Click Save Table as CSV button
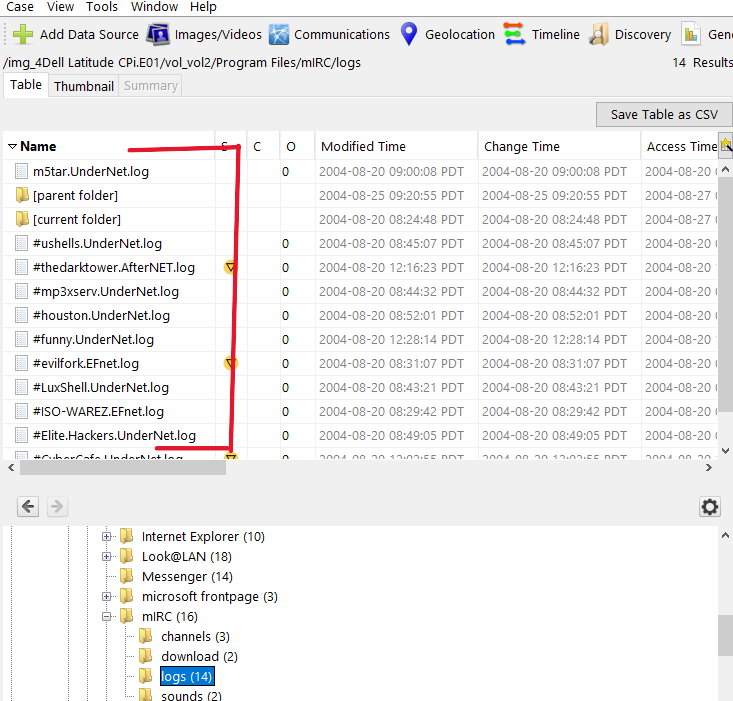Screen dimensions: 733x701 (664, 114)
